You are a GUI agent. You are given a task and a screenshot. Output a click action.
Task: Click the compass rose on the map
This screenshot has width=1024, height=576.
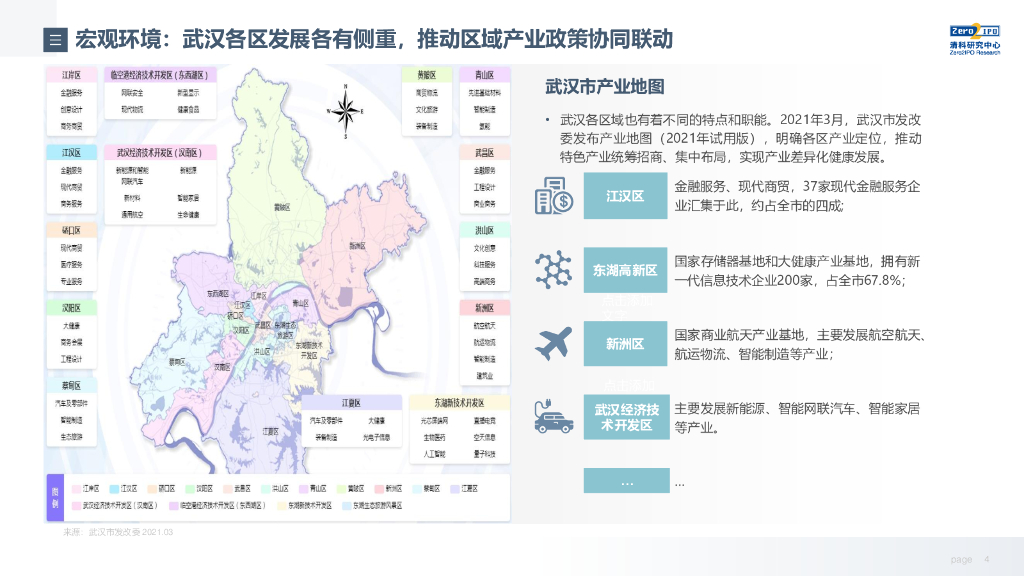pyautogui.click(x=345, y=112)
